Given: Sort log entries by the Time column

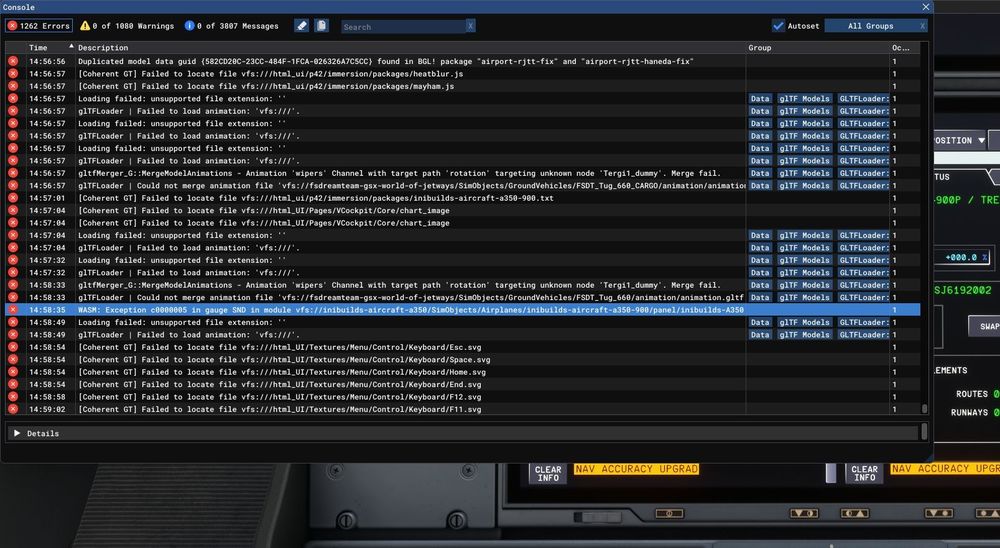Looking at the screenshot, I should coord(40,48).
